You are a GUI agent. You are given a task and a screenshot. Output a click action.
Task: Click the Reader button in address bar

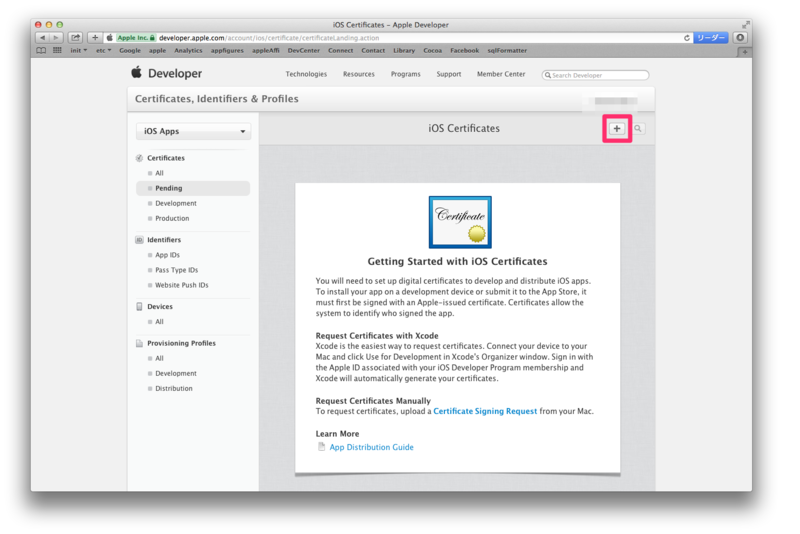pyautogui.click(x=710, y=38)
